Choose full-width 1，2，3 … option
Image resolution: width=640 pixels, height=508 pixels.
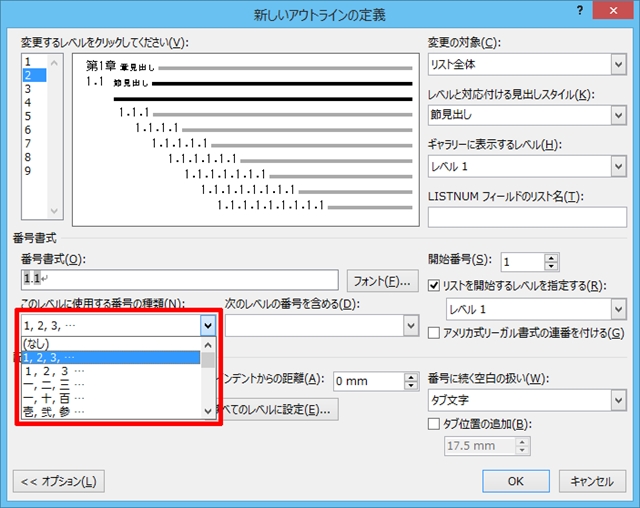[111, 371]
